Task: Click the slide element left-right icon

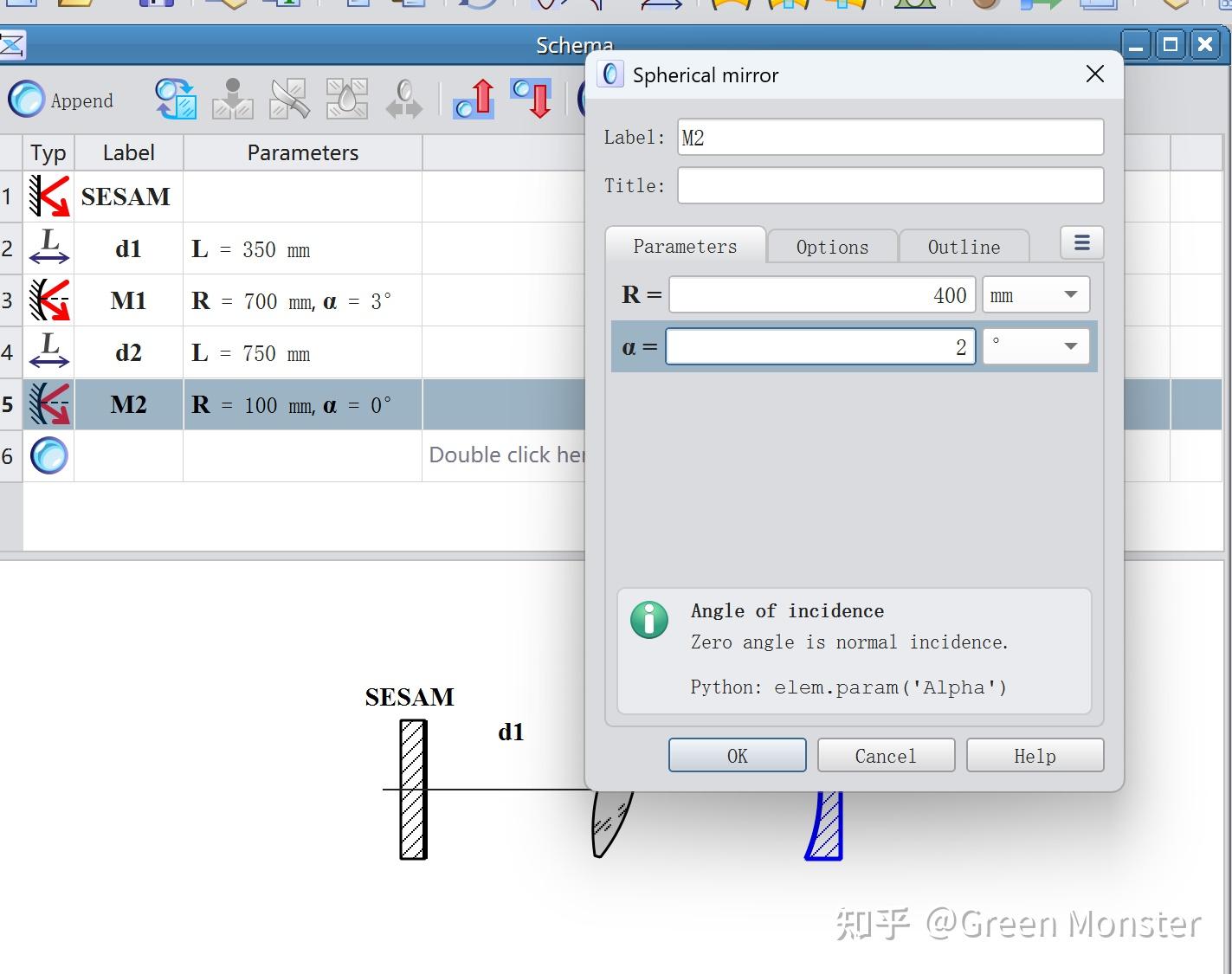Action: tap(403, 99)
